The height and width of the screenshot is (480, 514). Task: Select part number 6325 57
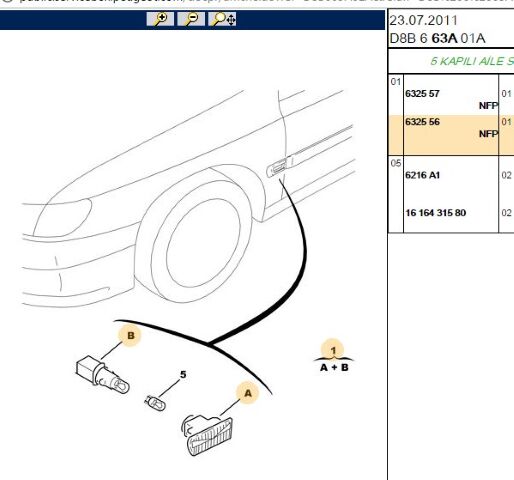click(x=422, y=94)
